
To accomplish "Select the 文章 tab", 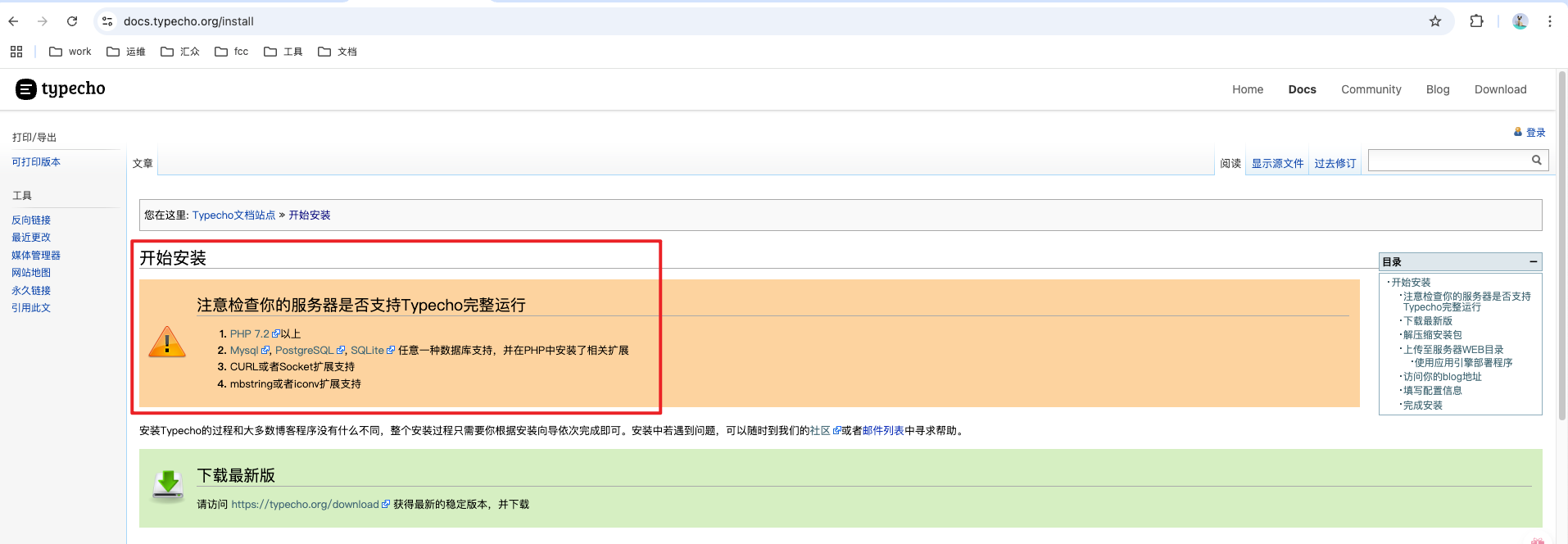I will (143, 164).
